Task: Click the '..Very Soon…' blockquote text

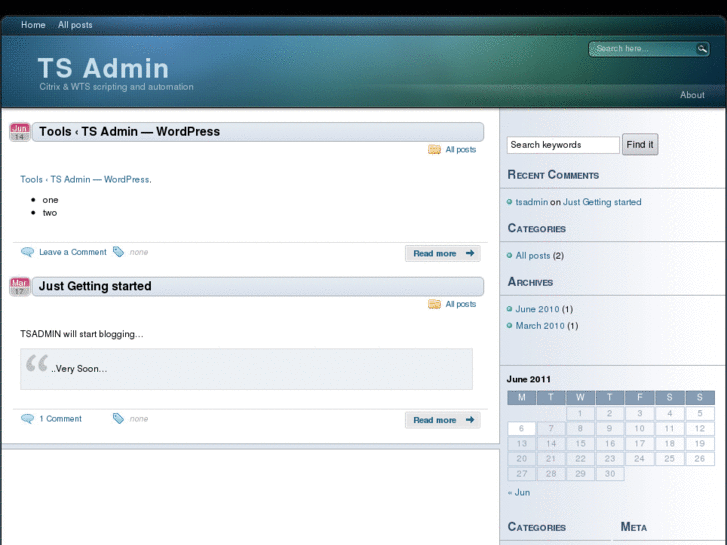Action: pyautogui.click(x=79, y=369)
